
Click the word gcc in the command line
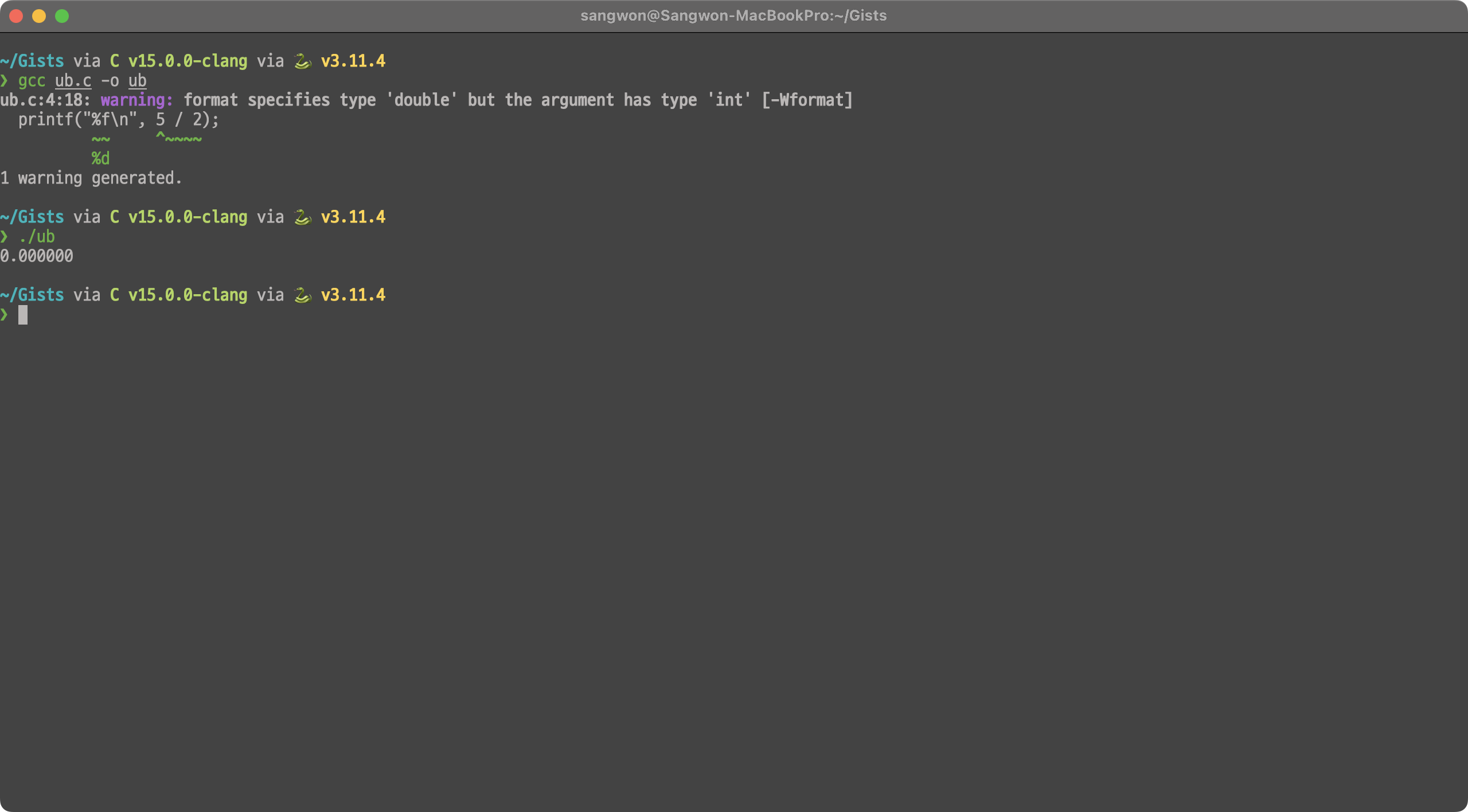pyautogui.click(x=32, y=81)
